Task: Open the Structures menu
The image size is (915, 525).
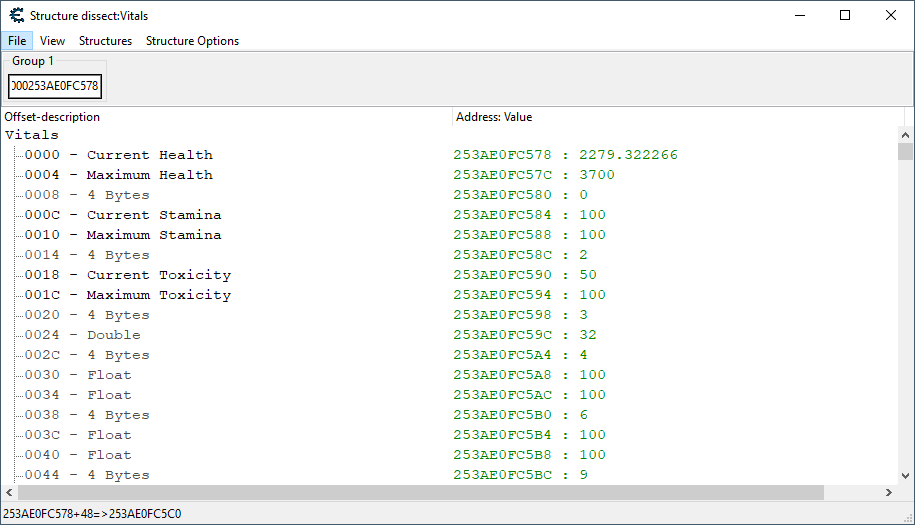Action: click(105, 41)
